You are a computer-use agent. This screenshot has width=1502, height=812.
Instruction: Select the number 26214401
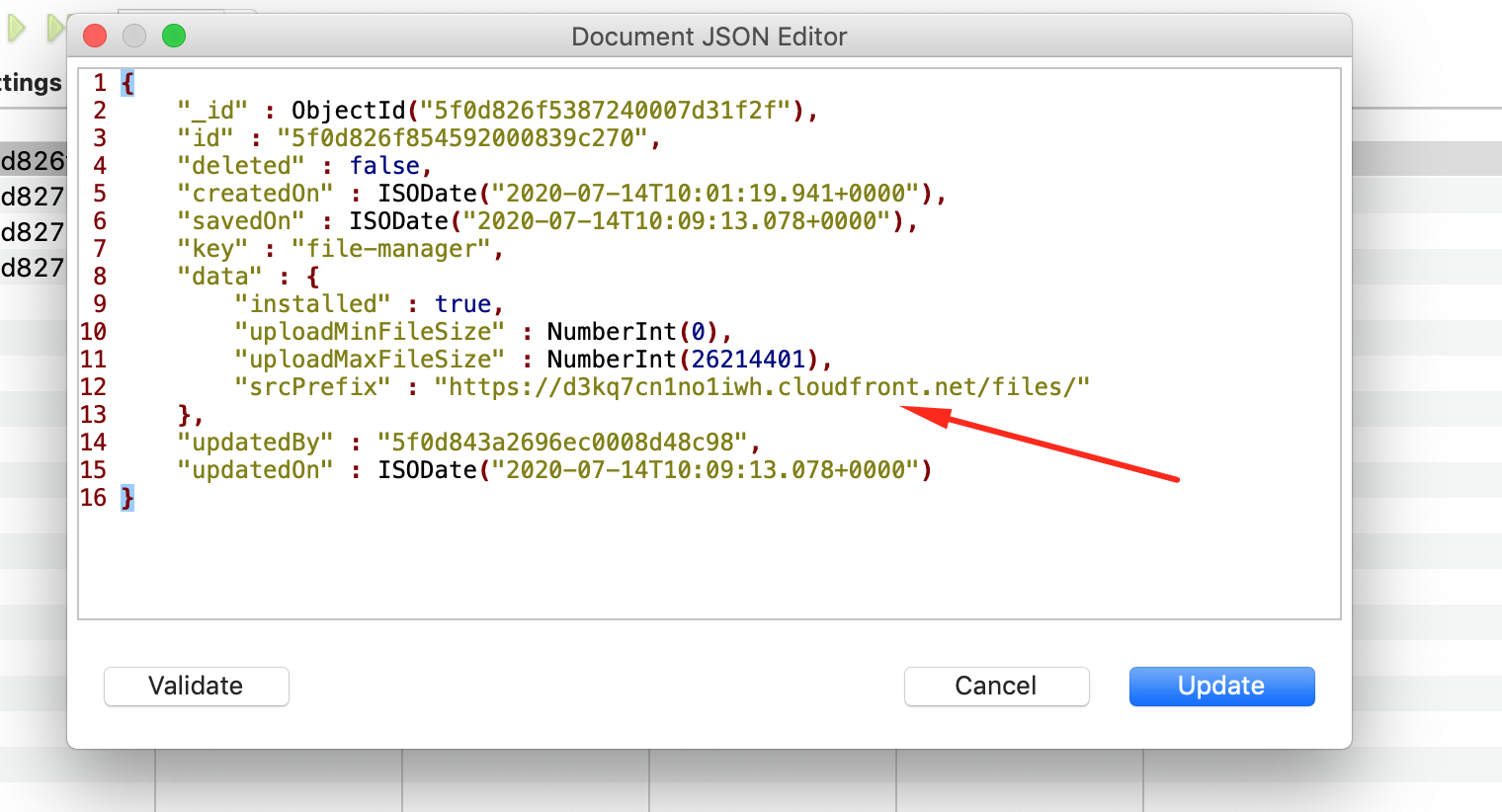(x=748, y=360)
